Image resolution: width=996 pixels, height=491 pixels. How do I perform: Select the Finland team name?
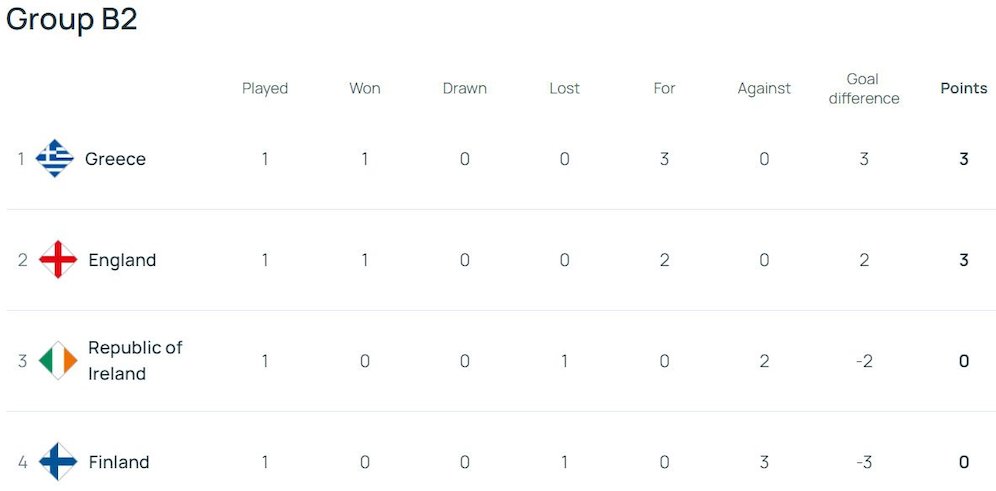coord(119,462)
